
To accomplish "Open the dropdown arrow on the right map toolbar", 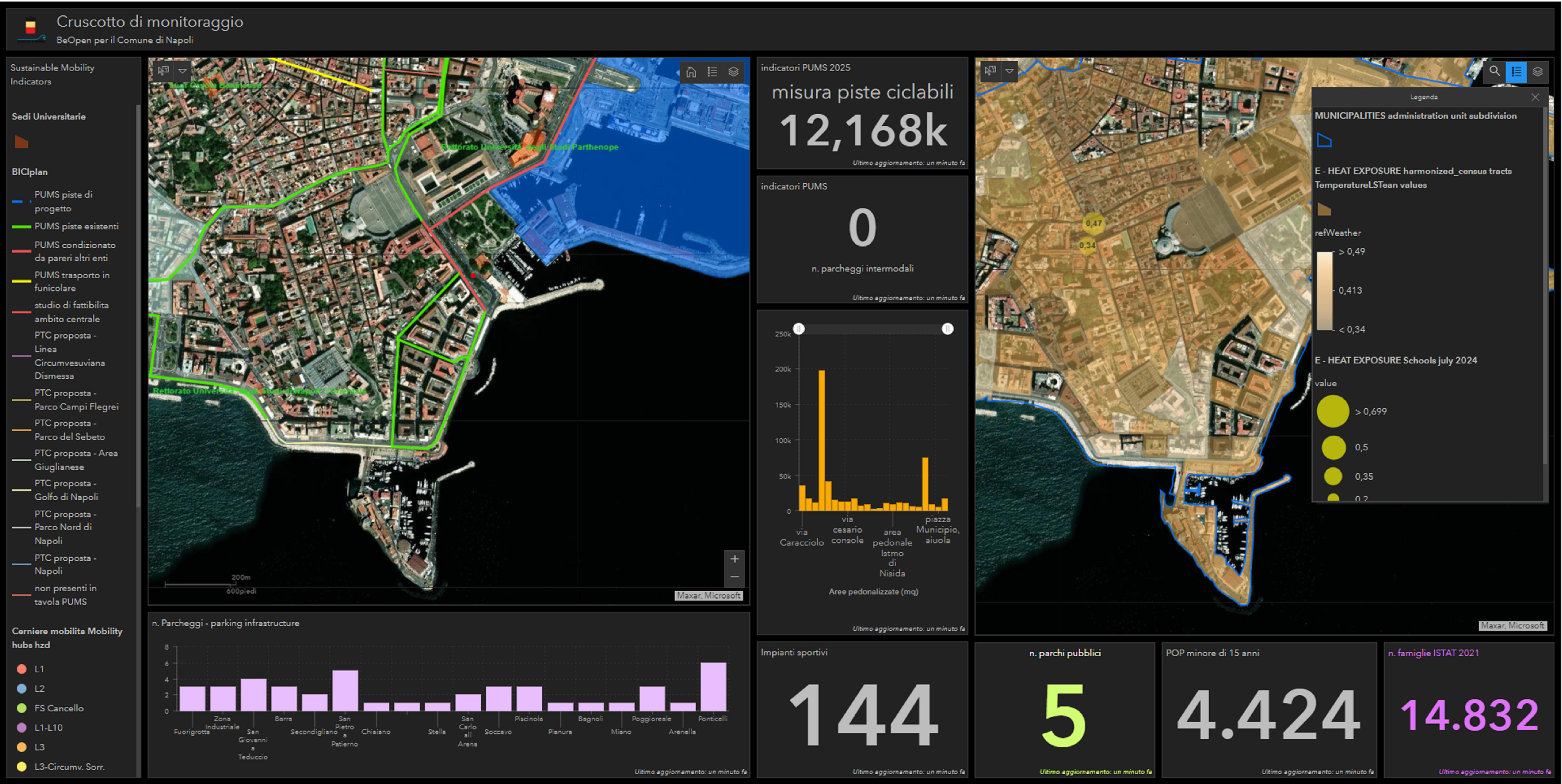I will (x=1010, y=71).
